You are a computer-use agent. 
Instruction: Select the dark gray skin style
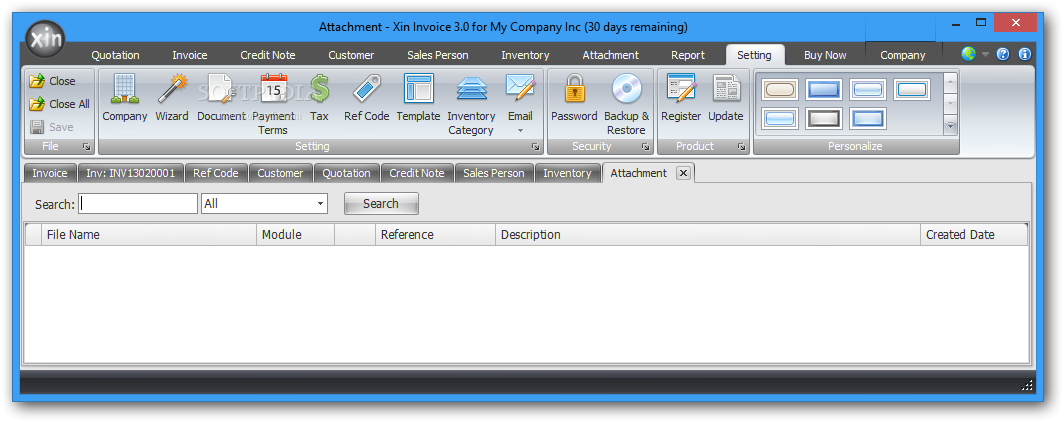pyautogui.click(x=824, y=119)
